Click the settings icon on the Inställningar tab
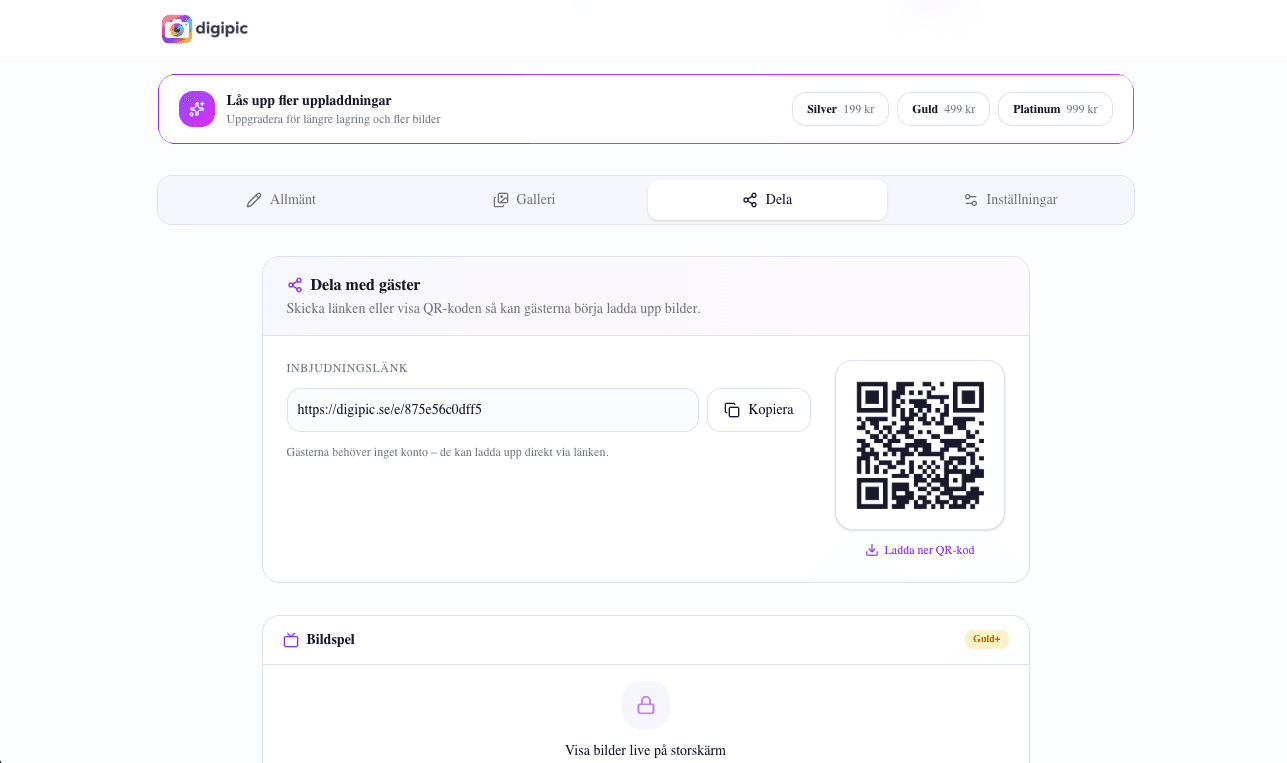This screenshot has width=1287, height=763. click(x=970, y=199)
